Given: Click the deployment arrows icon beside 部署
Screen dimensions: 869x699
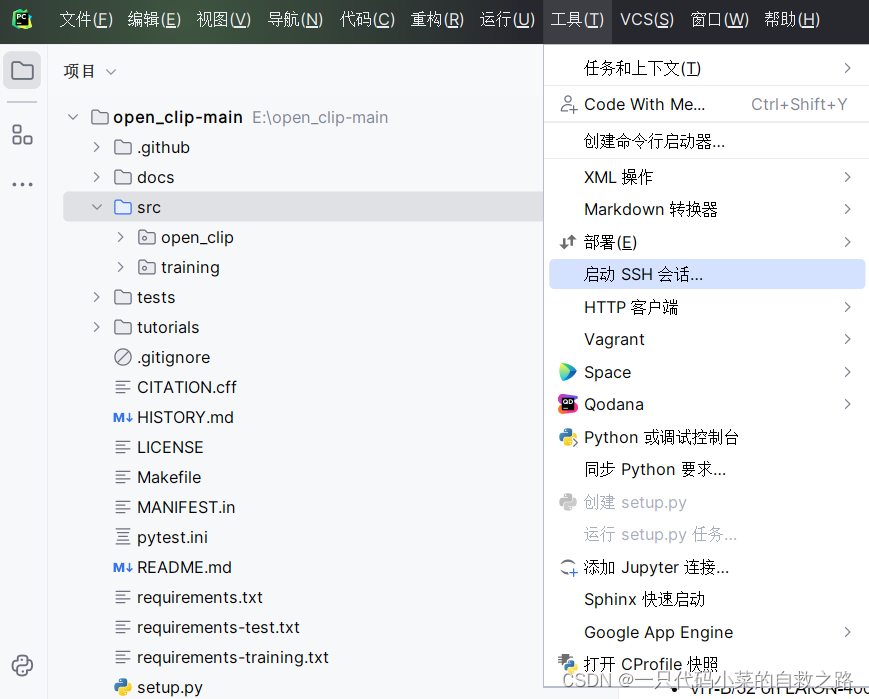Looking at the screenshot, I should pos(568,242).
